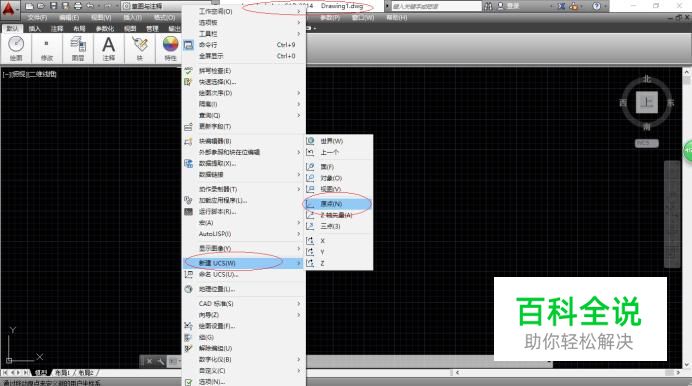Expand 查询(Q) submenu
This screenshot has height=386, width=692.
coord(244,116)
